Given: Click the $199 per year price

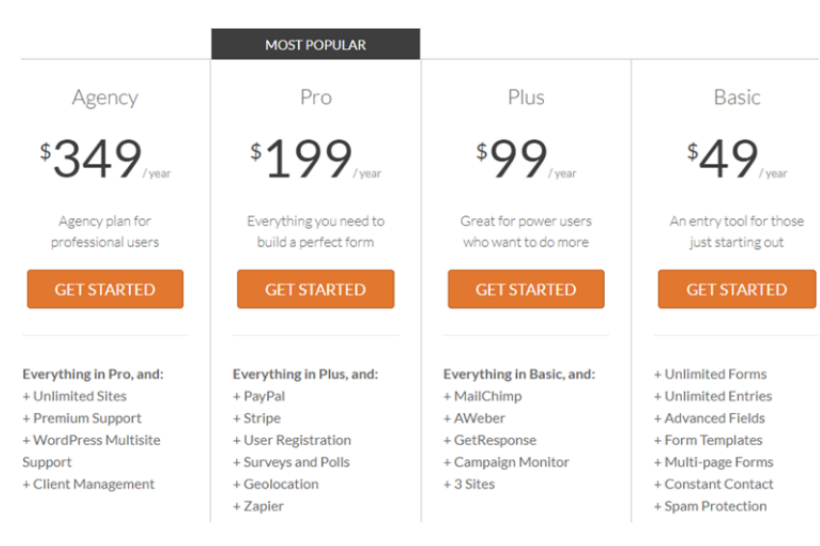Looking at the screenshot, I should coord(315,158).
